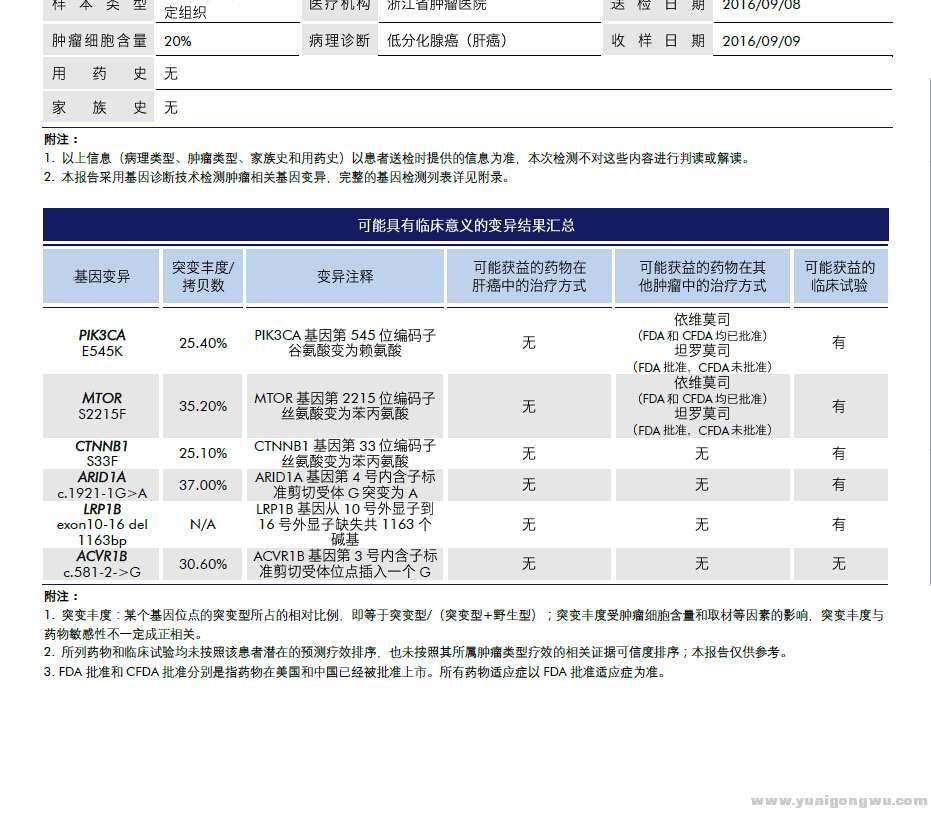Image resolution: width=931 pixels, height=813 pixels.
Task: Click the 收样日期 label
Action: click(x=658, y=40)
